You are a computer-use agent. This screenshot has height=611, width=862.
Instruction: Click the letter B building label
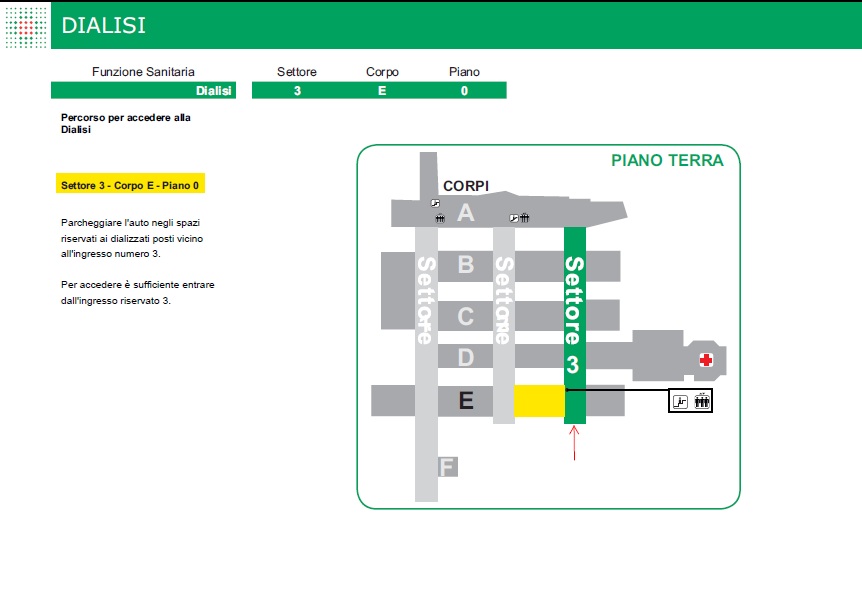click(465, 265)
